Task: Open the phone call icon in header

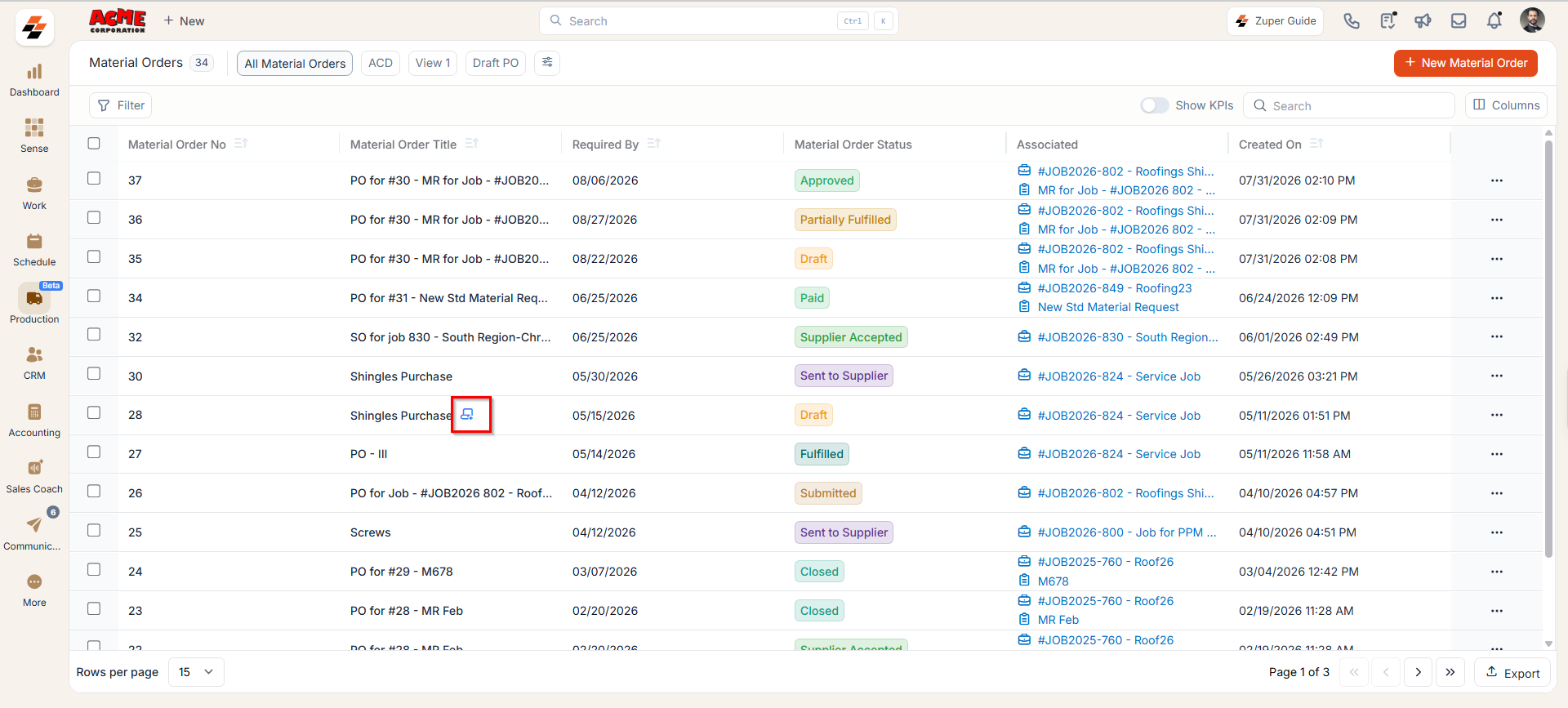Action: (x=1352, y=21)
